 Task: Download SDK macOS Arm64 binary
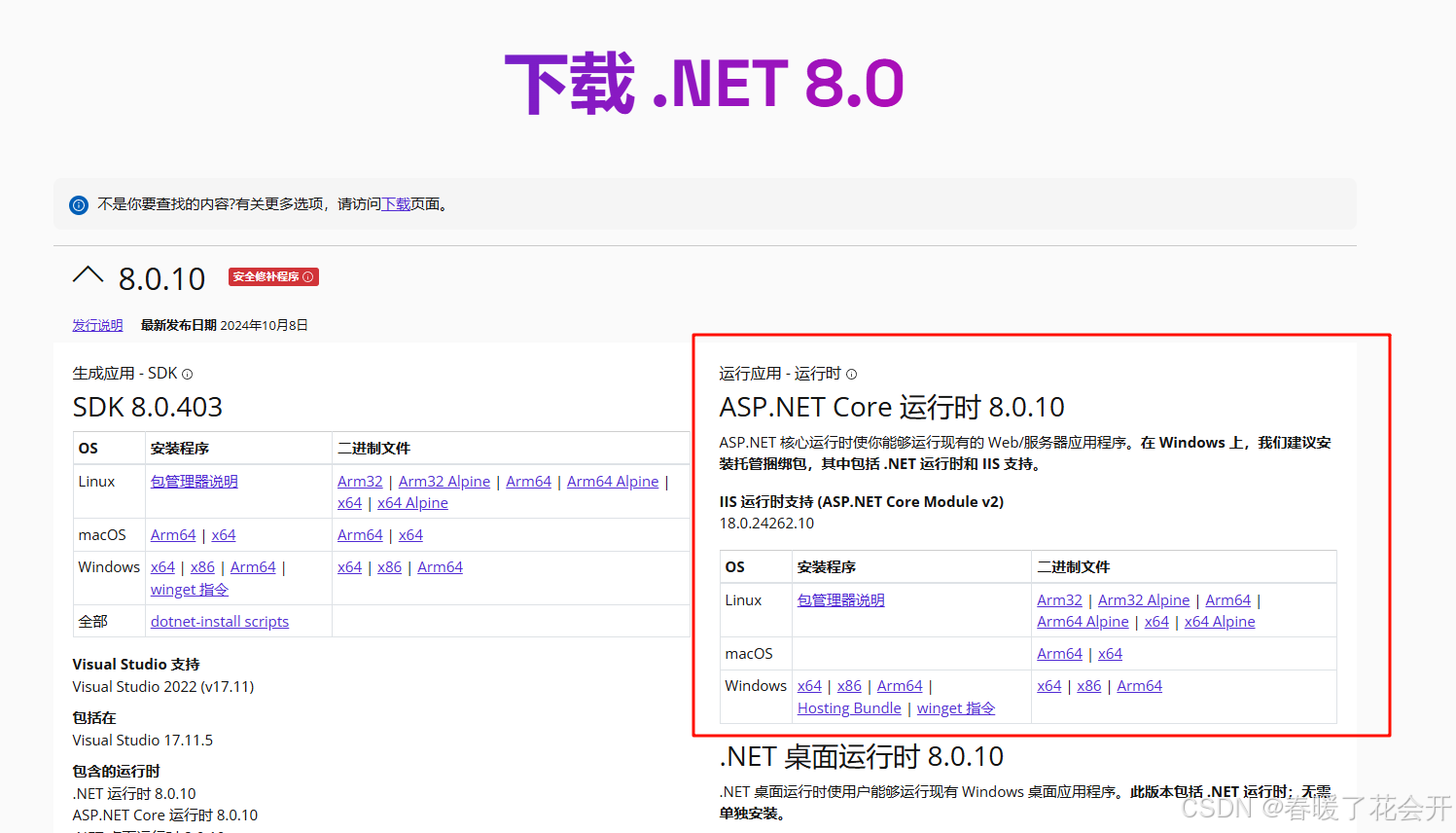(360, 535)
